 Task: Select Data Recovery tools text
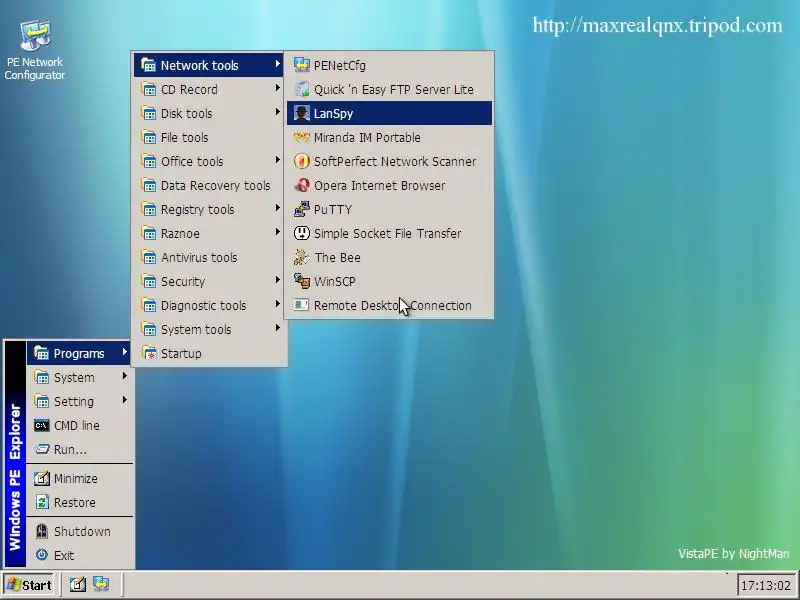click(x=215, y=185)
